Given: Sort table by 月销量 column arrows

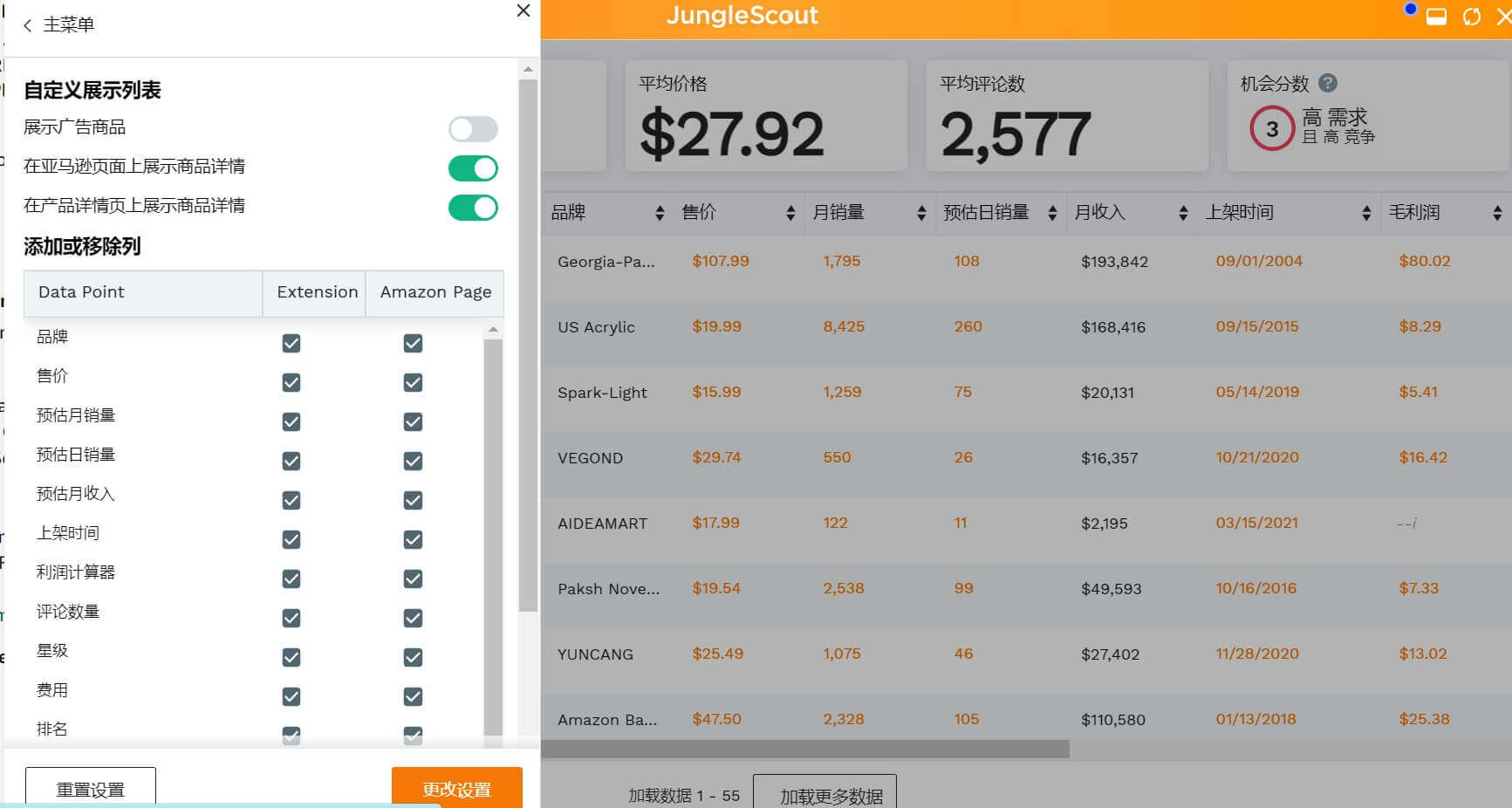Looking at the screenshot, I should tap(921, 213).
